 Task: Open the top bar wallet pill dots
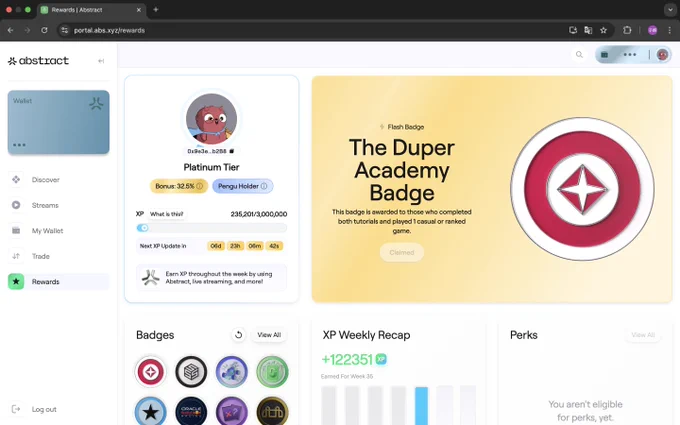[630, 55]
